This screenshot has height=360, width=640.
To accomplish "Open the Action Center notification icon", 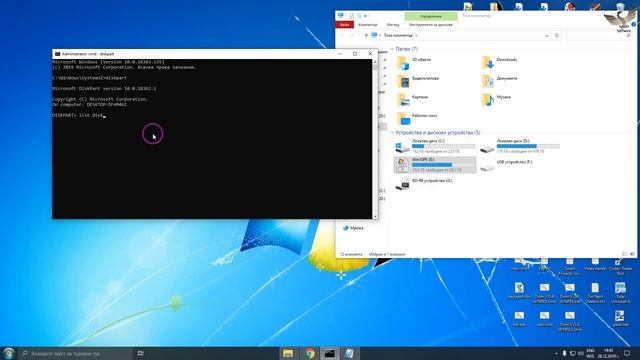I will (x=627, y=353).
